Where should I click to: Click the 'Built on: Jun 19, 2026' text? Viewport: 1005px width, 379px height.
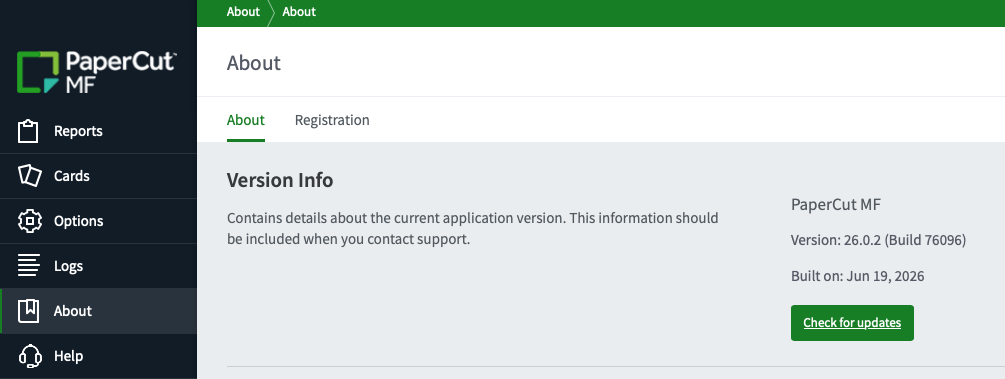[x=858, y=276]
